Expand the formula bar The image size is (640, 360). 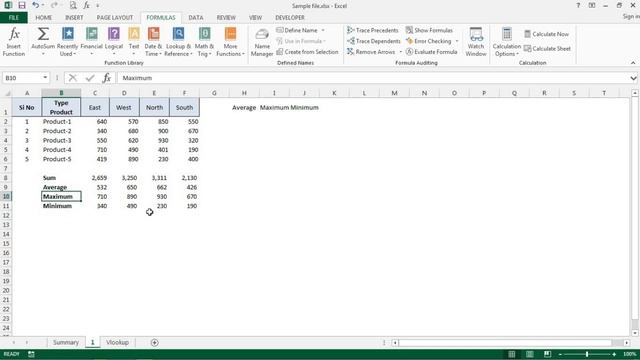click(x=633, y=78)
